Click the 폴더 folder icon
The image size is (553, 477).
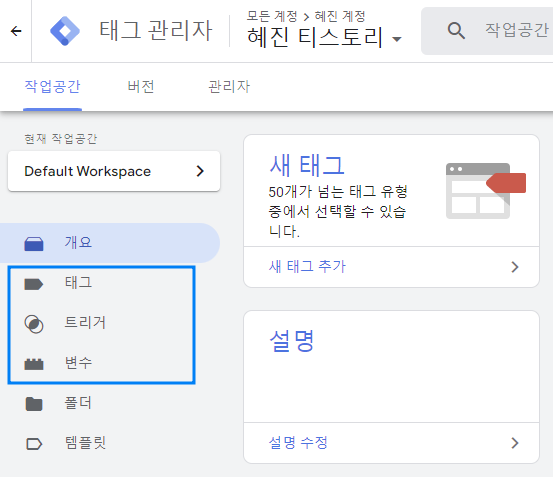(34, 404)
